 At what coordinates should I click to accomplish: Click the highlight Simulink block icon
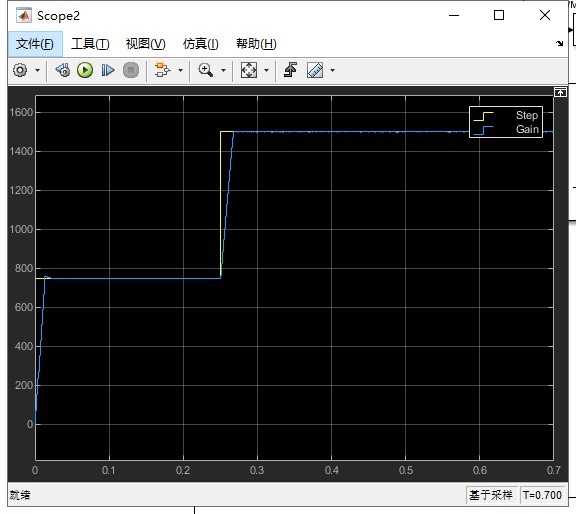(162, 70)
